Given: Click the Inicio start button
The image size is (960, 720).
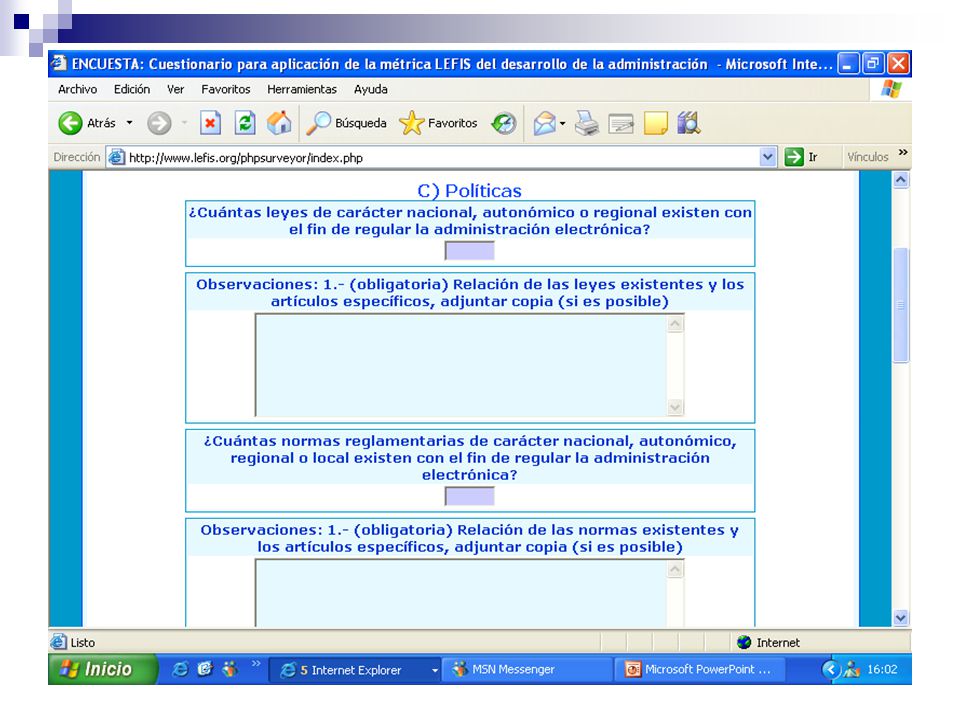Looking at the screenshot, I should point(102,669).
